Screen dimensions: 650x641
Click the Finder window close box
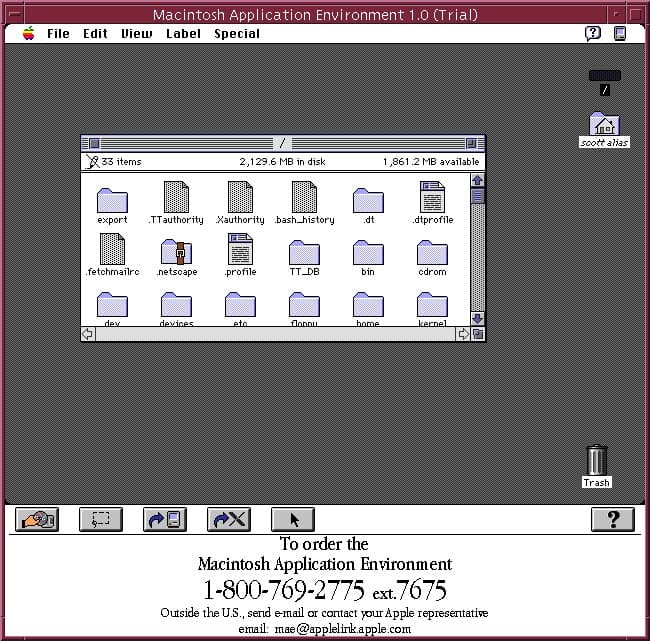(x=94, y=143)
